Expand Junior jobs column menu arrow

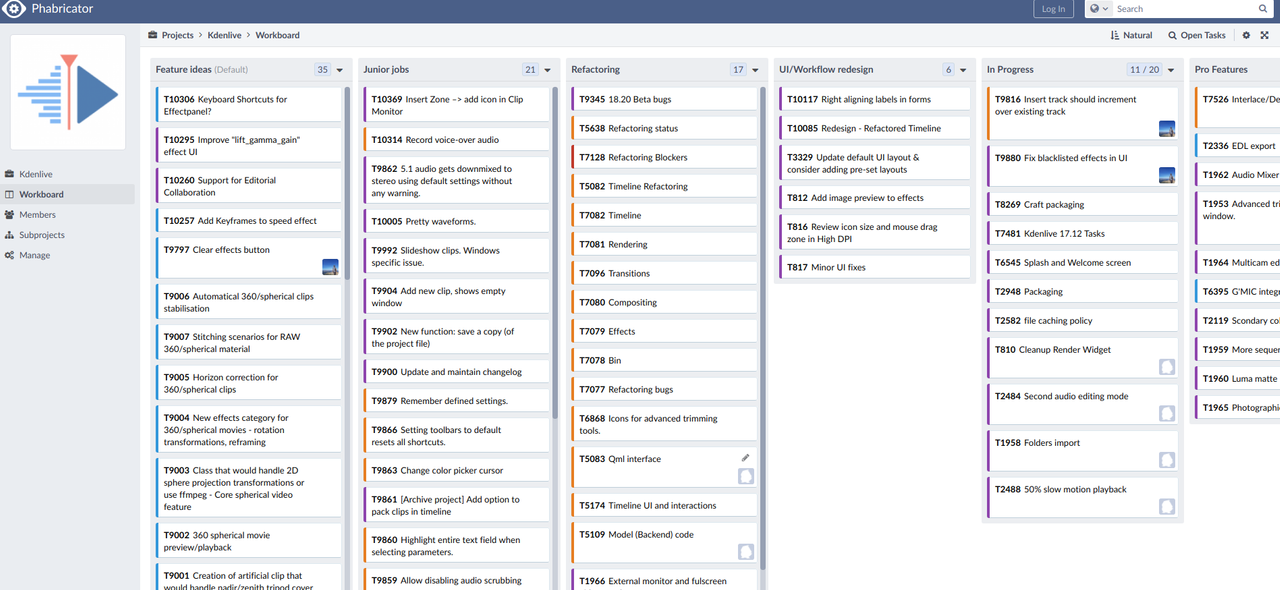(x=548, y=70)
